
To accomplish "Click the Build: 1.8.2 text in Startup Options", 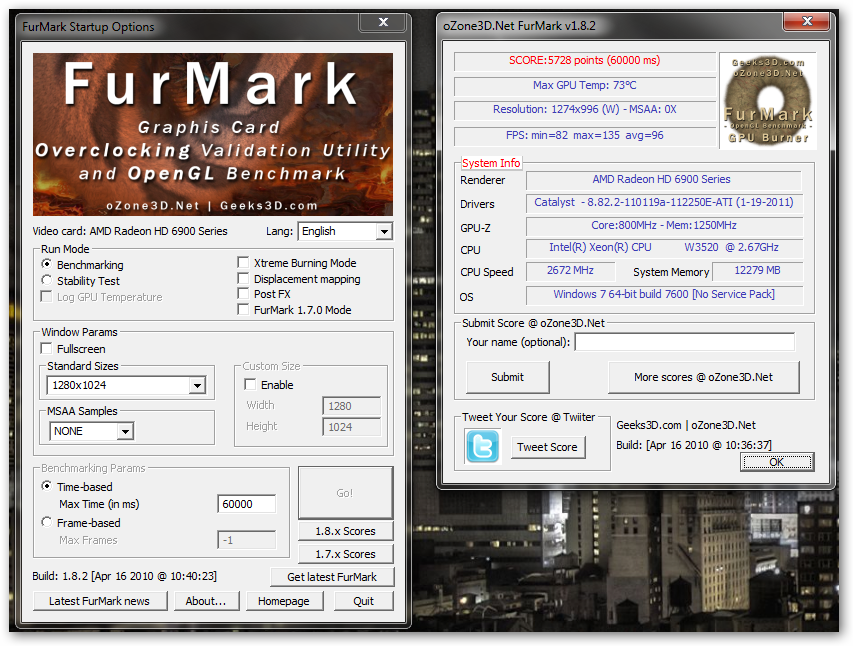I will click(125, 576).
